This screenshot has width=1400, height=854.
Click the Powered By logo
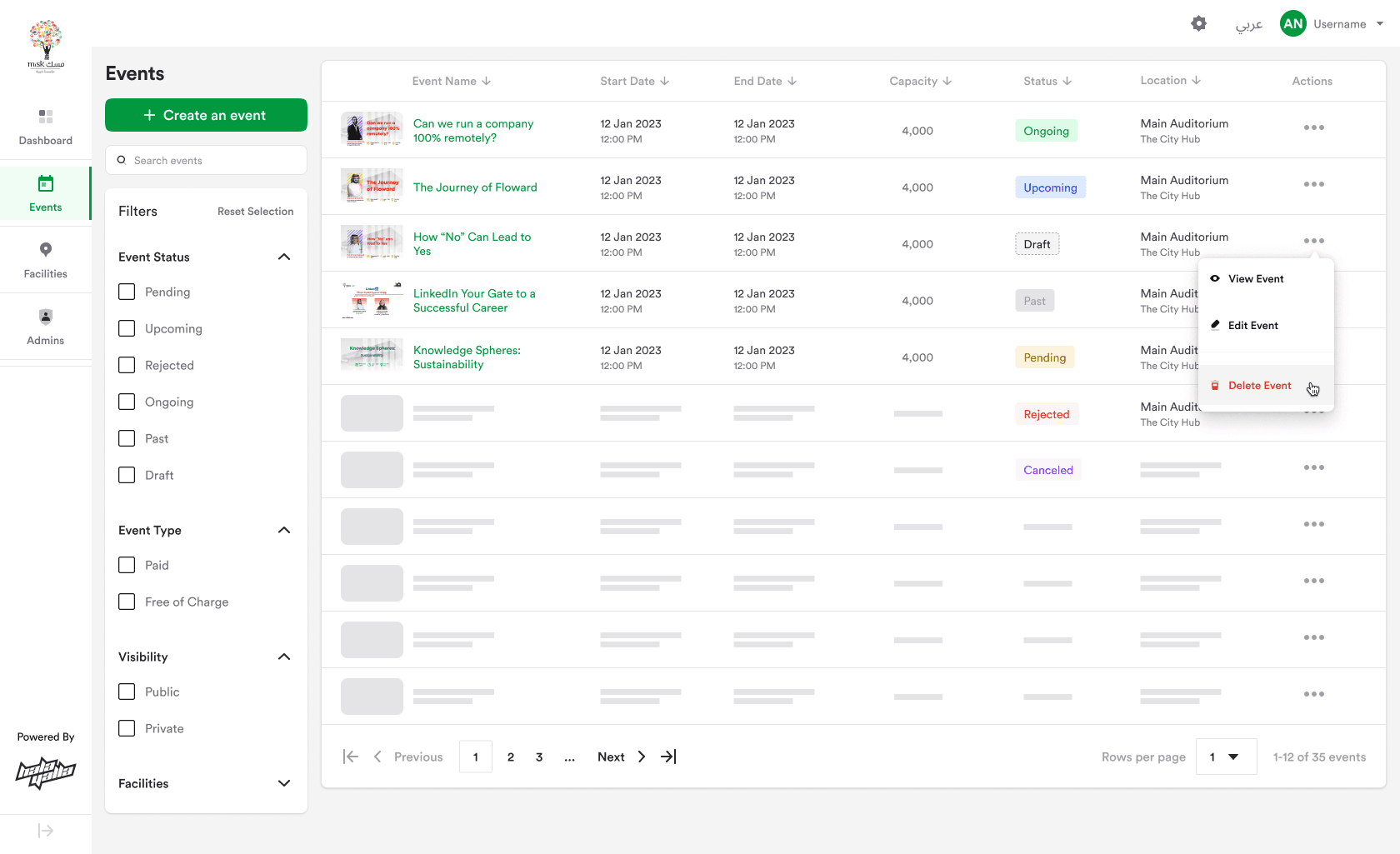46,773
